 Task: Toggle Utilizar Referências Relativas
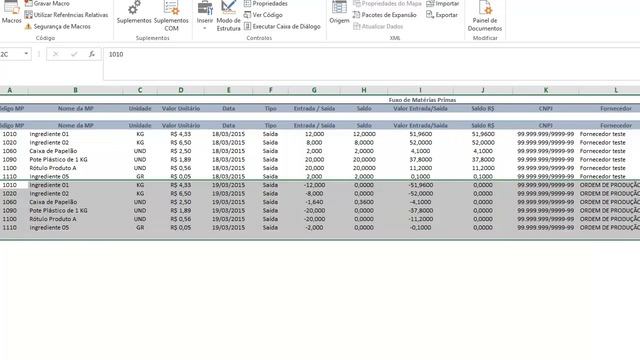[66, 15]
